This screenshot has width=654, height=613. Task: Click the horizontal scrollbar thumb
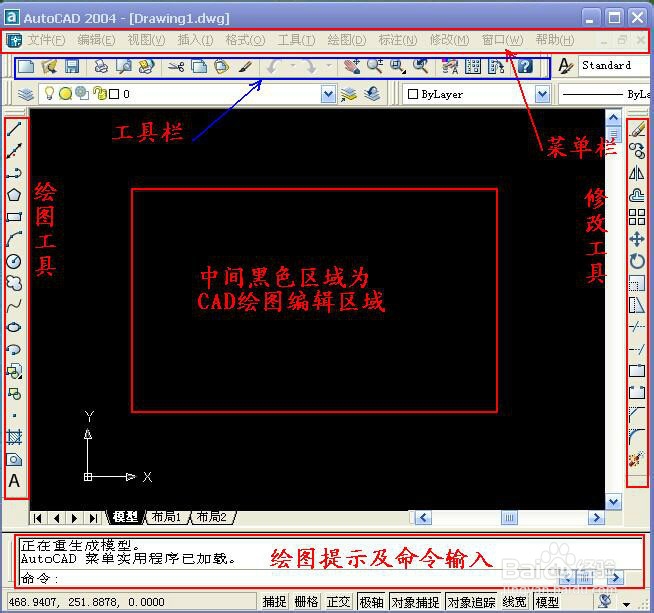click(x=509, y=518)
